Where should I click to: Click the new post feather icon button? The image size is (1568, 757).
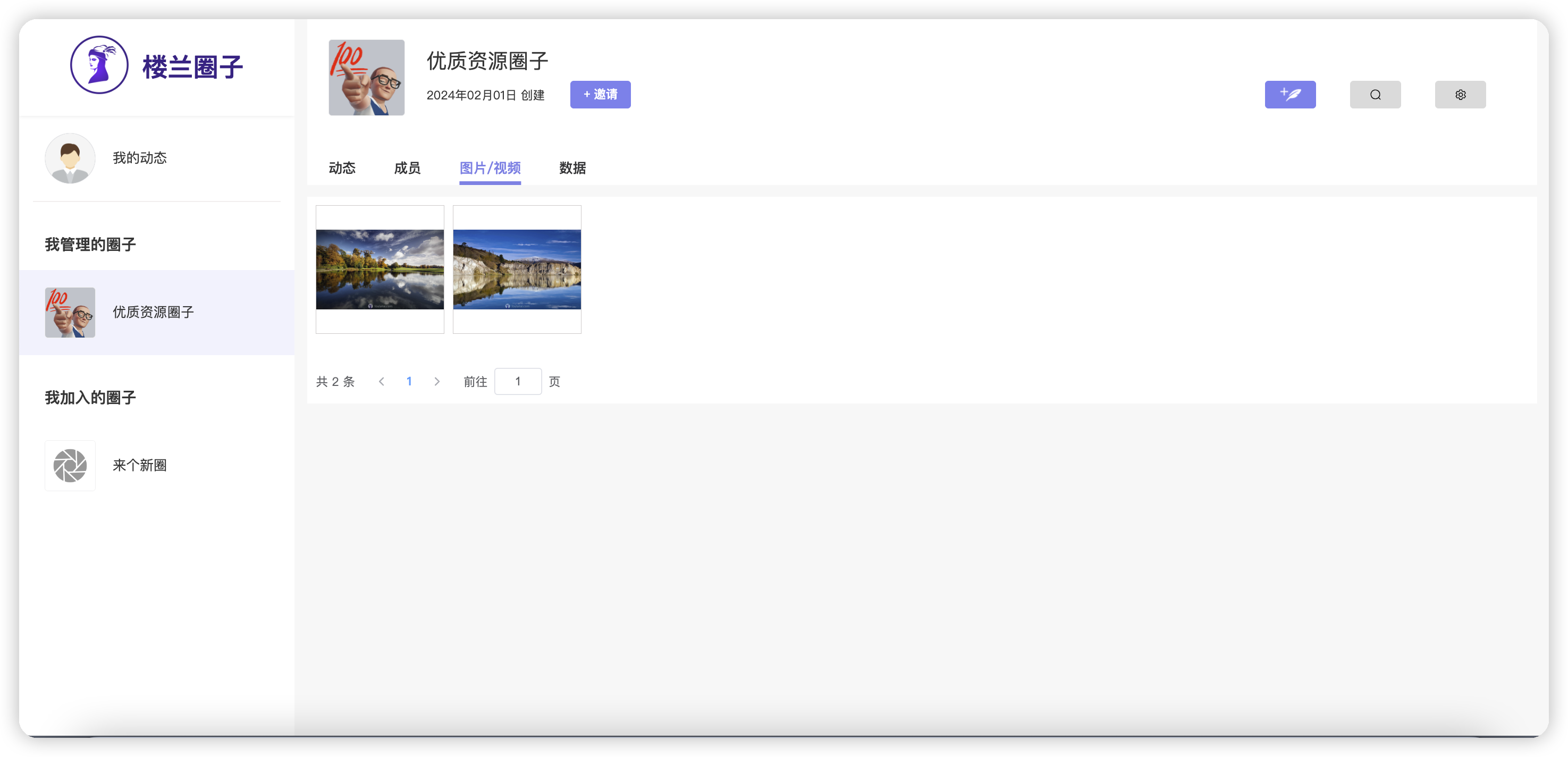pos(1290,95)
